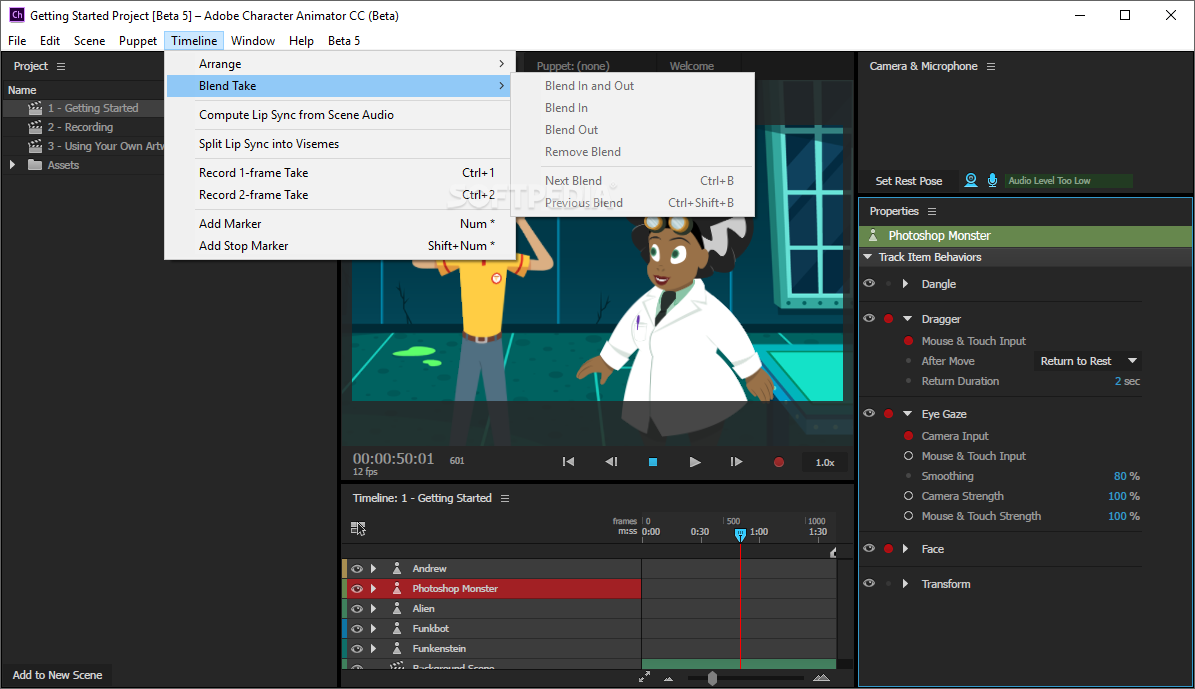Hide the Eye Gaze behavior

tap(870, 414)
